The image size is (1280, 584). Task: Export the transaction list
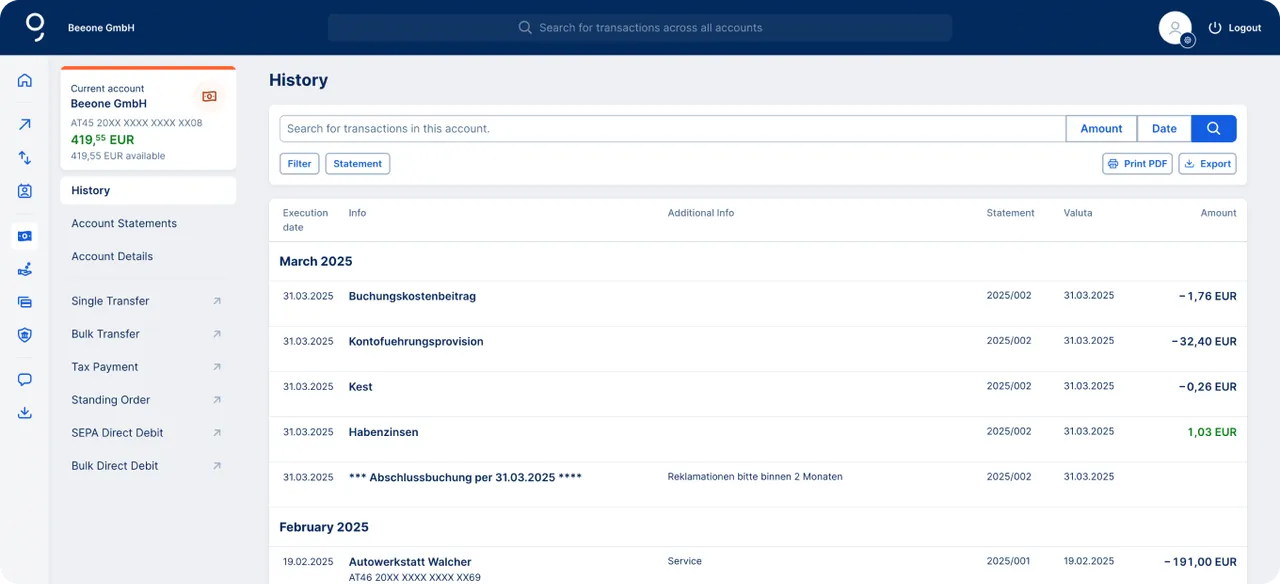pyautogui.click(x=1207, y=163)
